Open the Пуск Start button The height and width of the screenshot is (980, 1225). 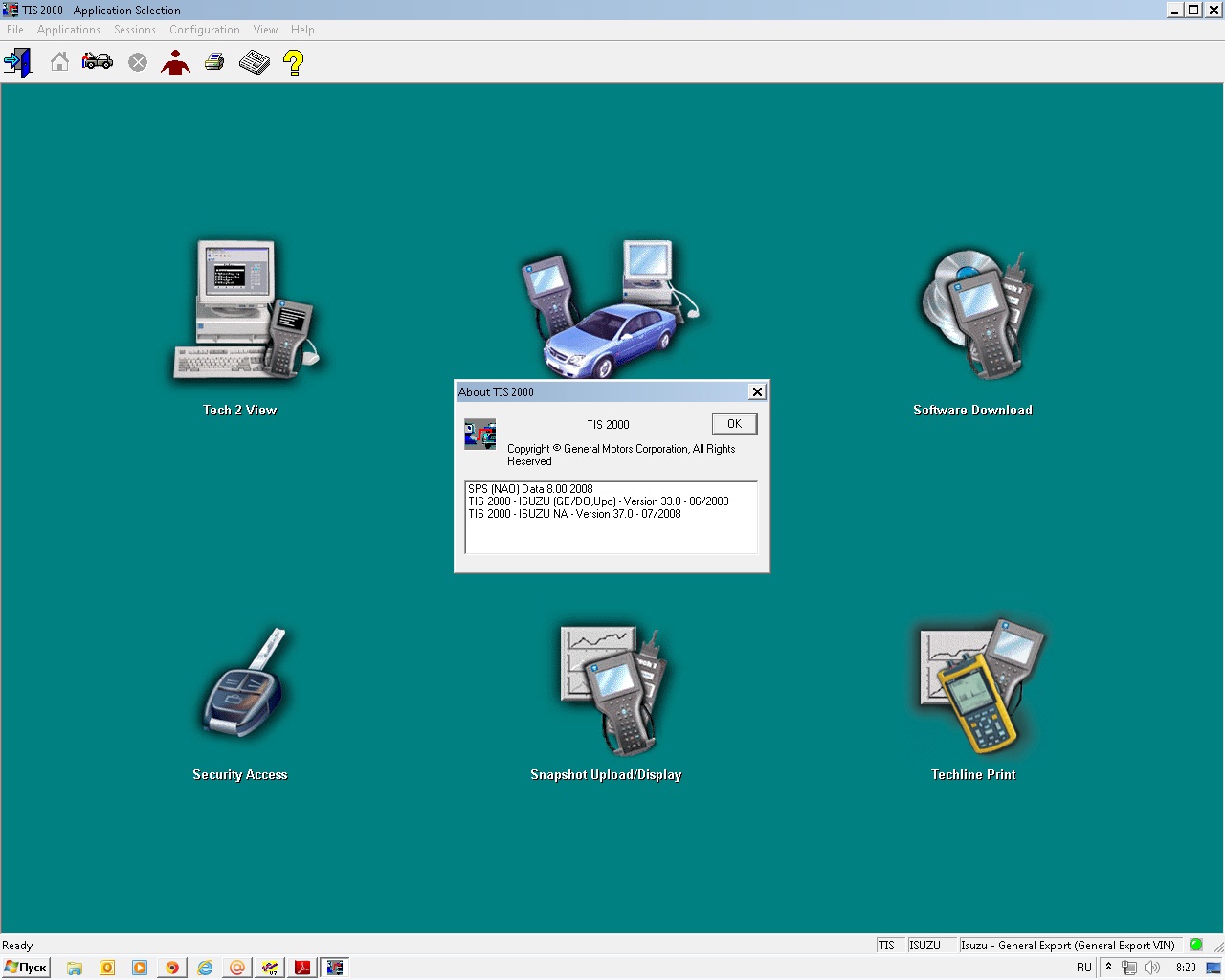26,968
